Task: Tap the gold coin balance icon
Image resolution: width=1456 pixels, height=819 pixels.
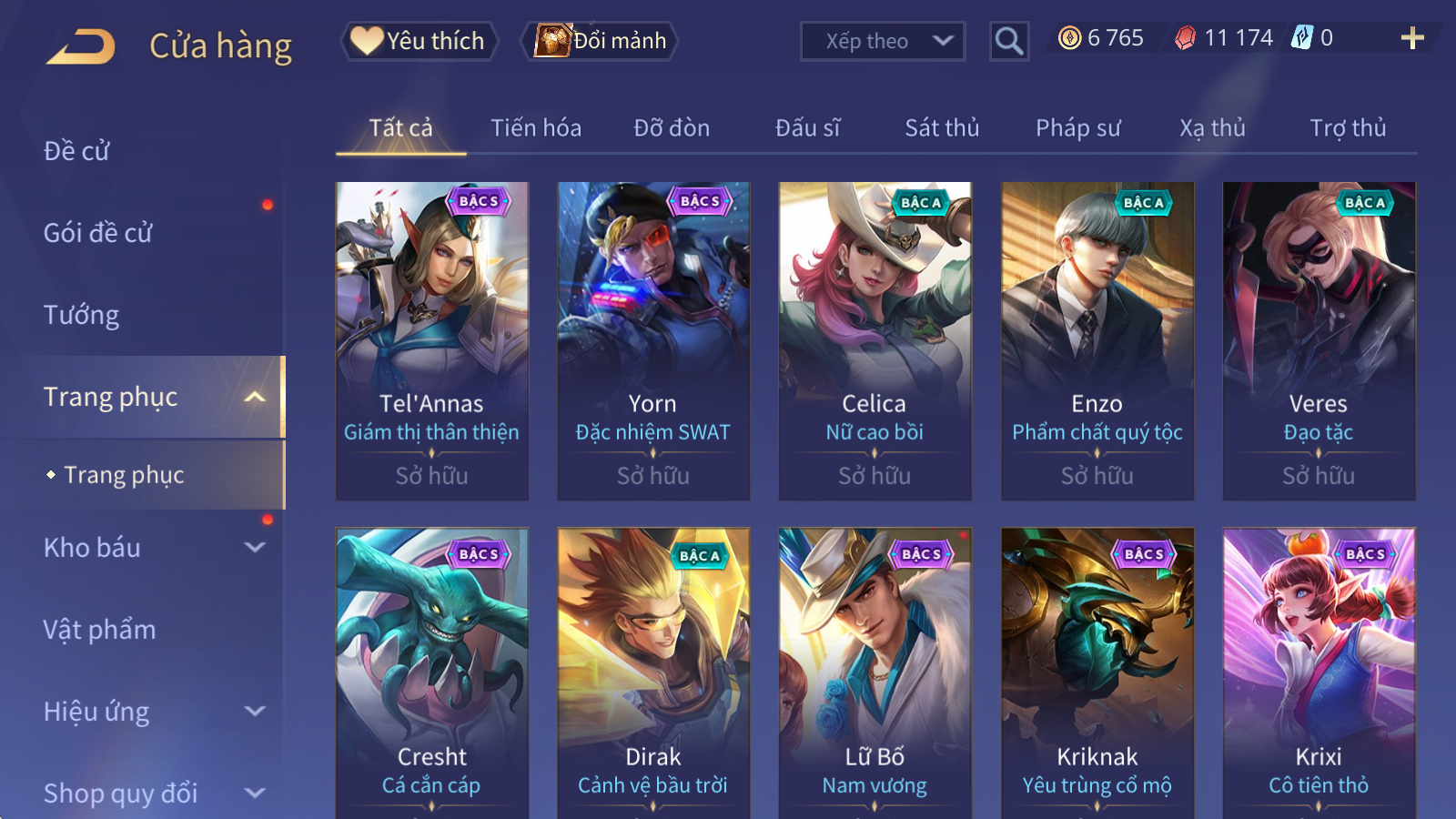Action: (1070, 38)
